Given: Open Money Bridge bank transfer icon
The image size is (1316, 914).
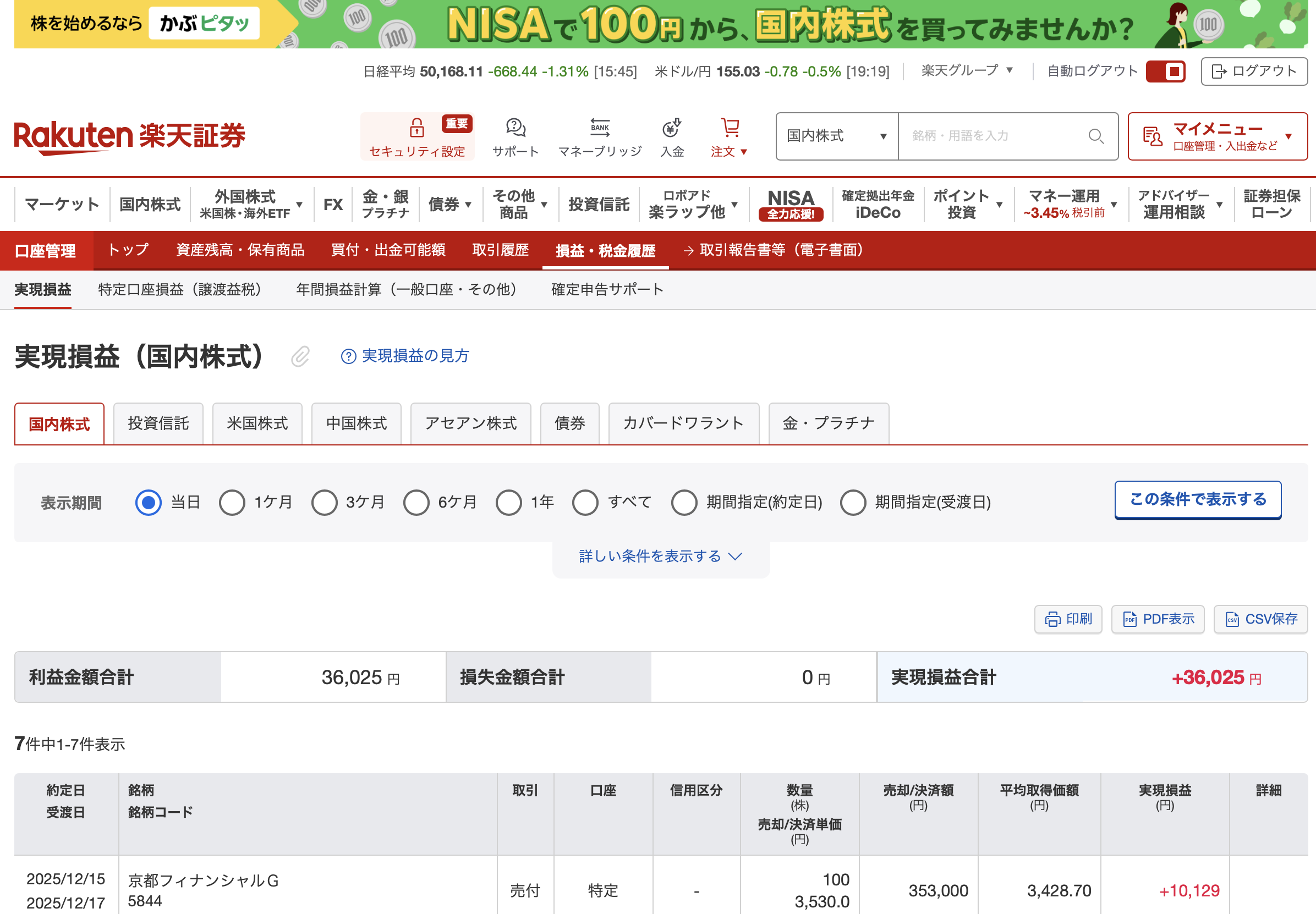Looking at the screenshot, I should coord(599,128).
